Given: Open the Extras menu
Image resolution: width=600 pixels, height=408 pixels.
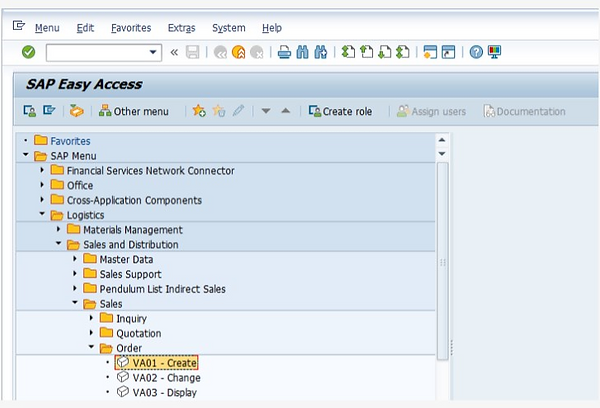Looking at the screenshot, I should click(x=181, y=28).
